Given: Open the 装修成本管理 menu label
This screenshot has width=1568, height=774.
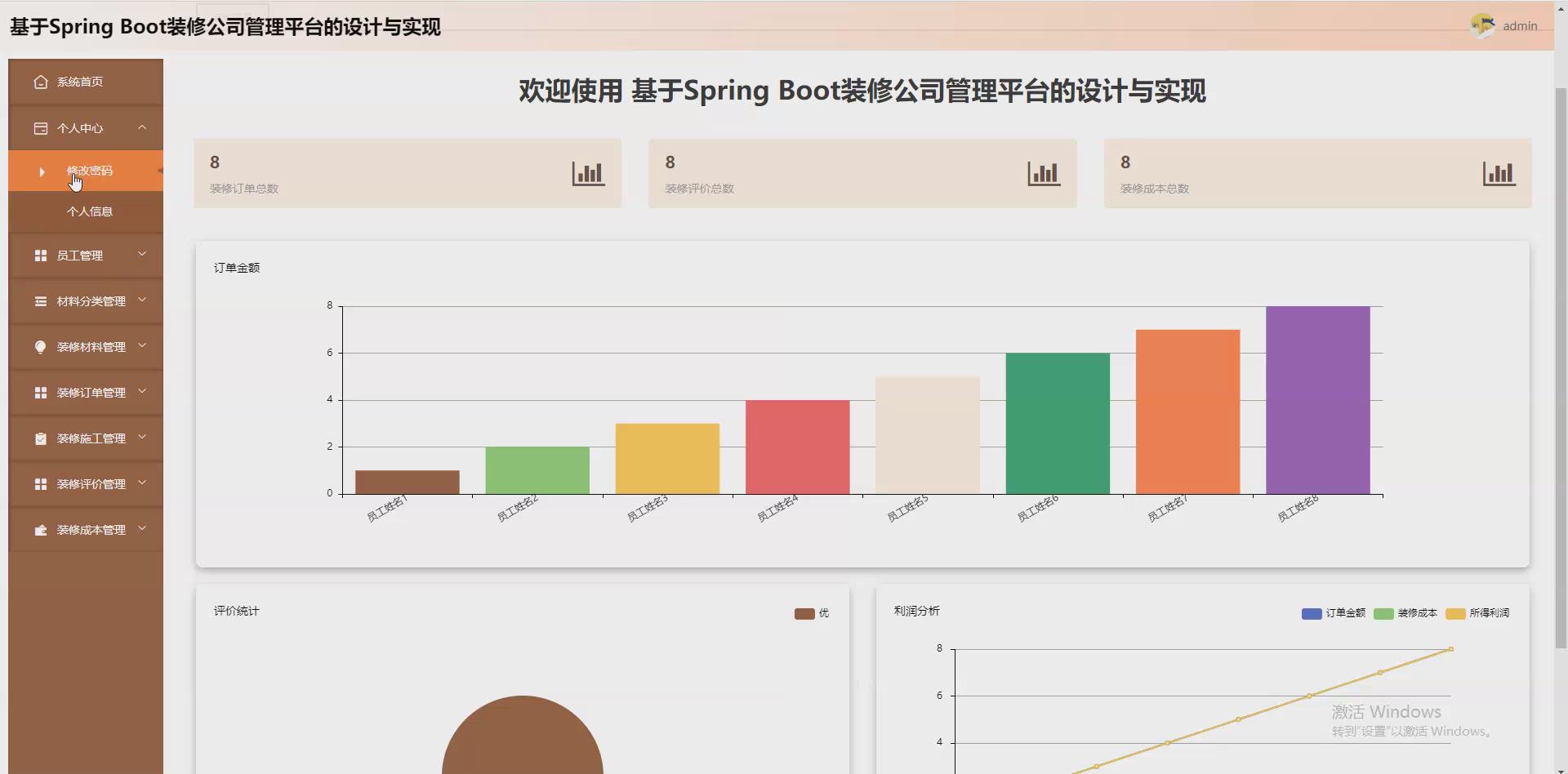Looking at the screenshot, I should point(91,530).
